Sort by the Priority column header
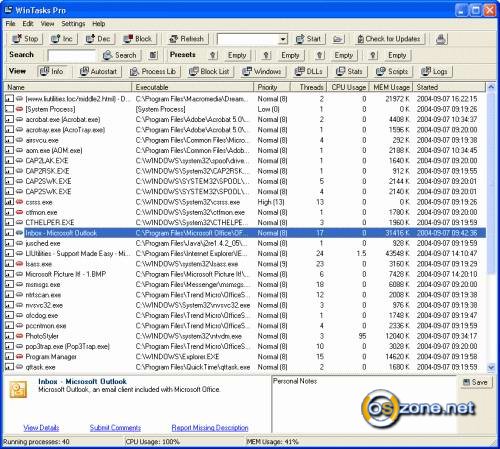 [x=272, y=87]
